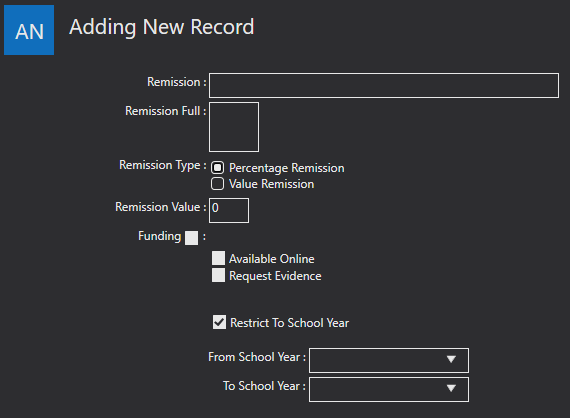Click the Remission Type label
Image resolution: width=570 pixels, height=418 pixels.
[160, 165]
